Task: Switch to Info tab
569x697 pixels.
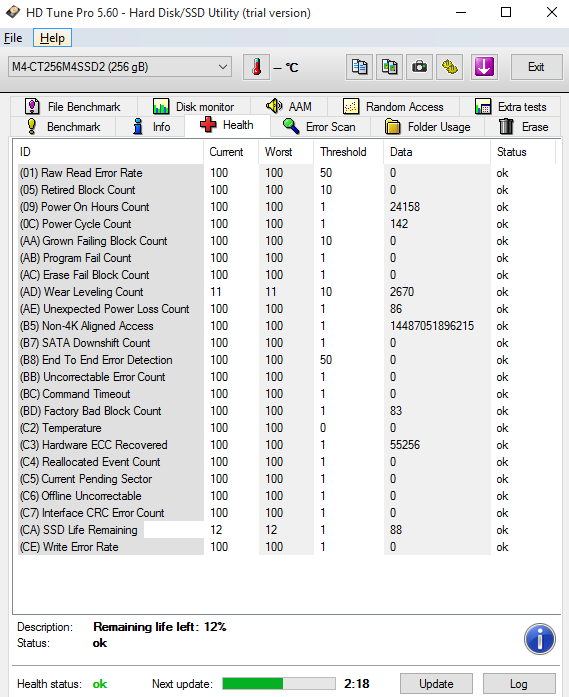Action: (x=150, y=127)
